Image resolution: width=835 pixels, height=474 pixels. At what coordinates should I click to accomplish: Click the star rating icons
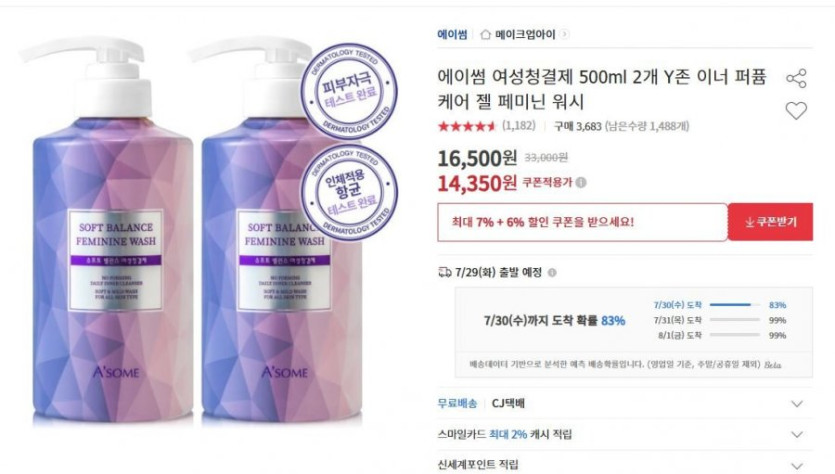(466, 126)
